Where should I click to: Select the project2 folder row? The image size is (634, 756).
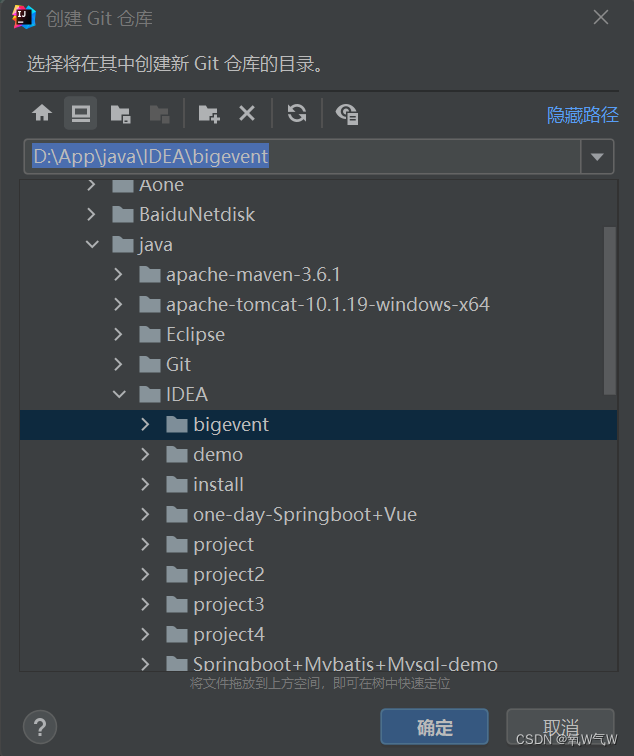click(x=318, y=574)
